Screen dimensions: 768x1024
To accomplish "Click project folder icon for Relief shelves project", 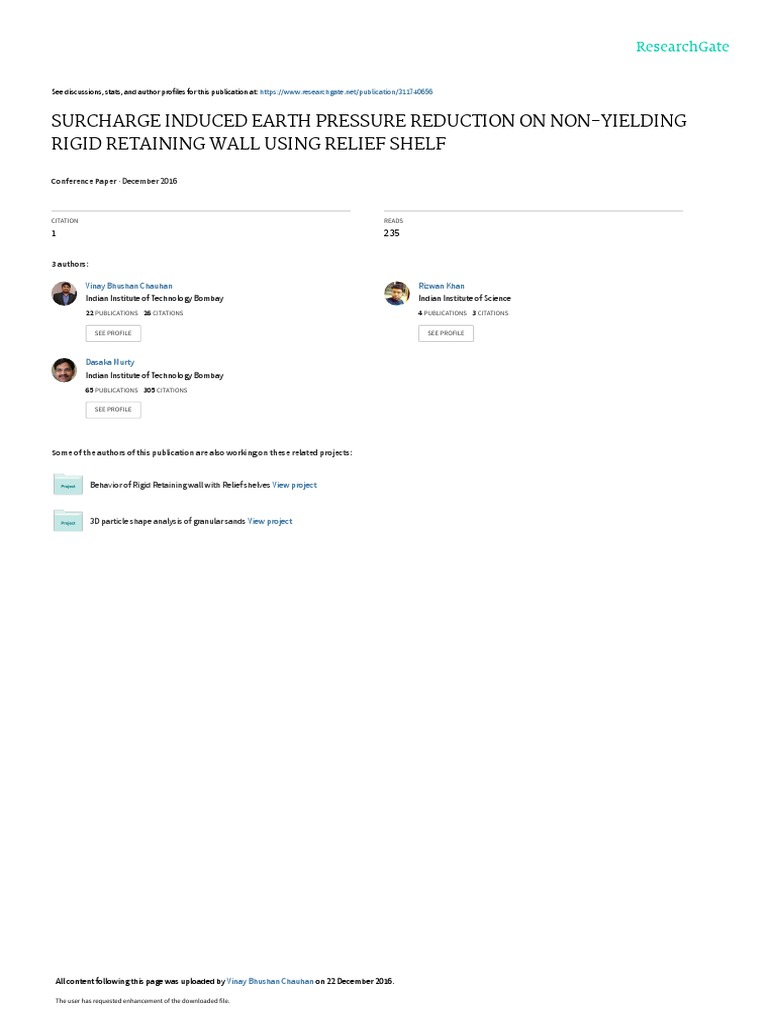I will point(68,485).
